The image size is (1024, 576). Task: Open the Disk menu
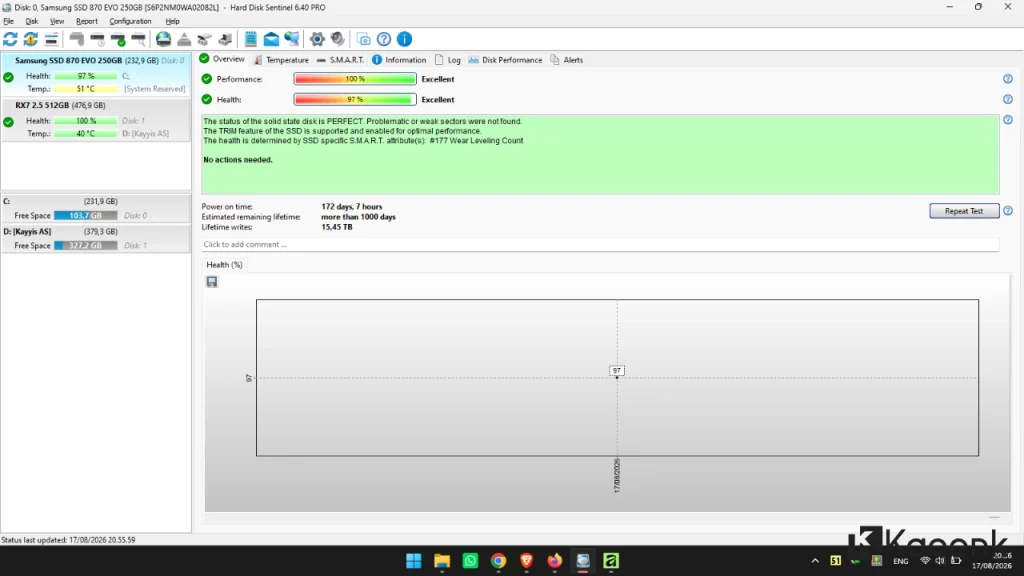point(31,22)
